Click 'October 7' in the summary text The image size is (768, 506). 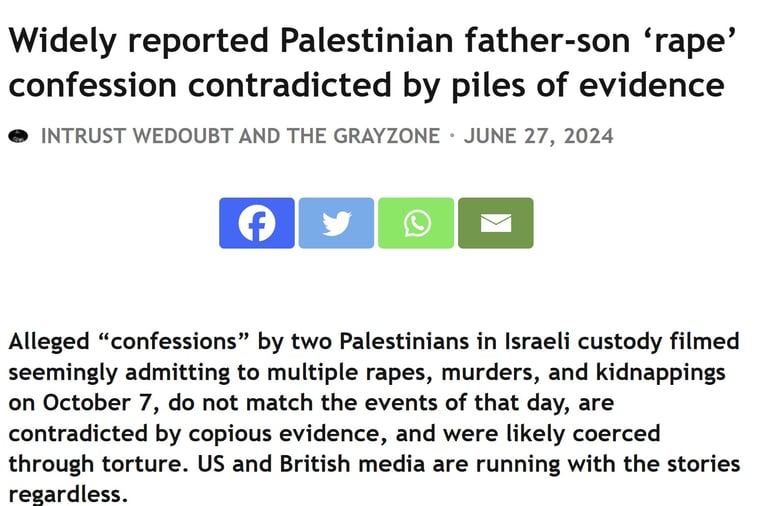coord(96,403)
